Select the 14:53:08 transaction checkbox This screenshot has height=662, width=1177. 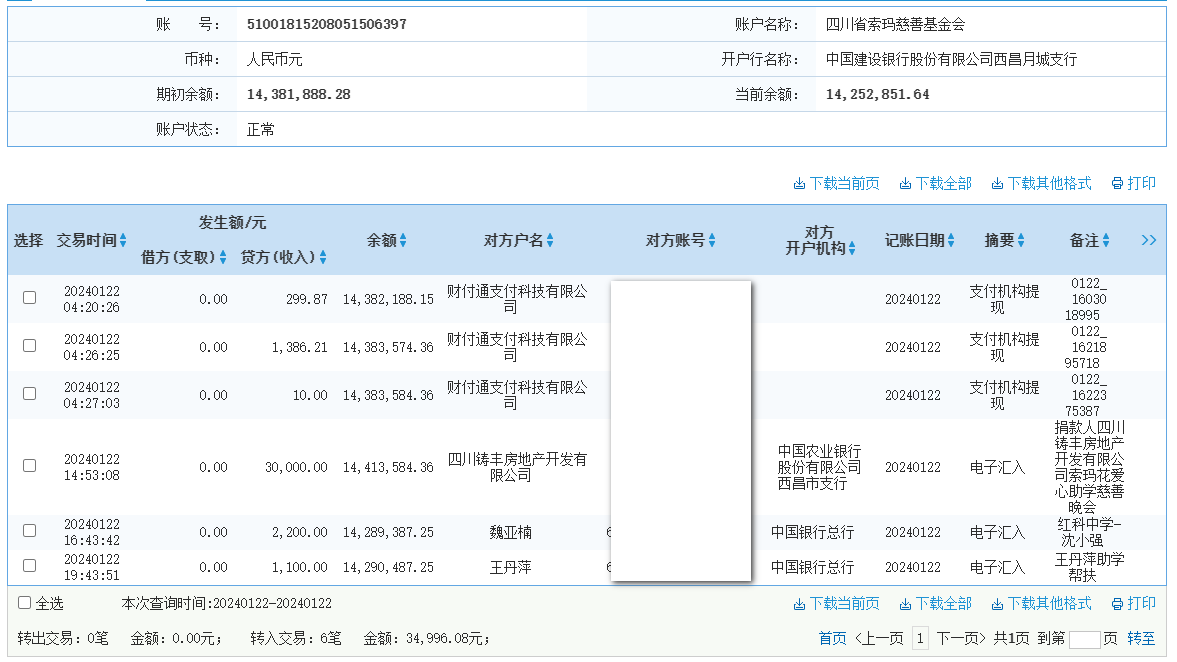29,465
